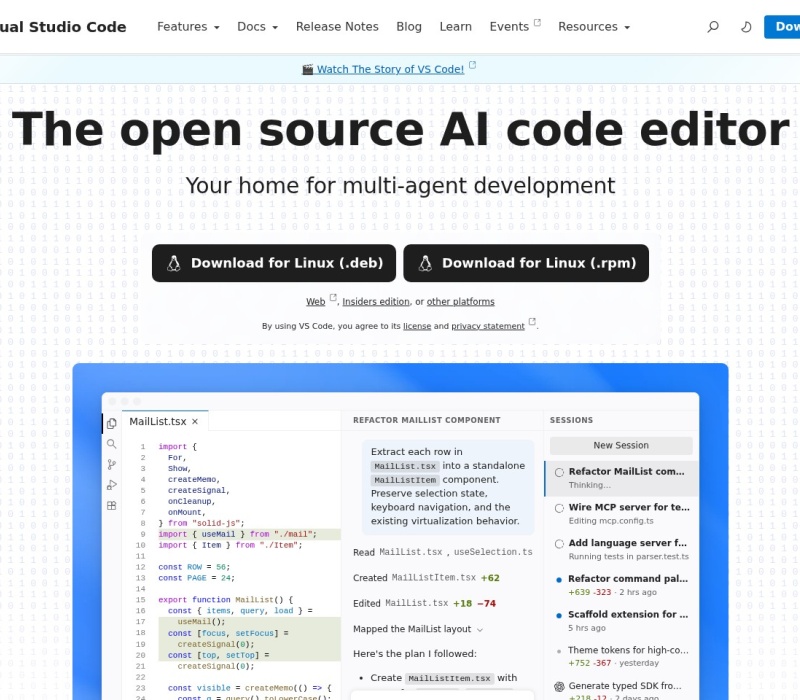Screen dimensions: 800x700
Task: Click the prompt bubble 'Extract each row in'
Action: 448,487
